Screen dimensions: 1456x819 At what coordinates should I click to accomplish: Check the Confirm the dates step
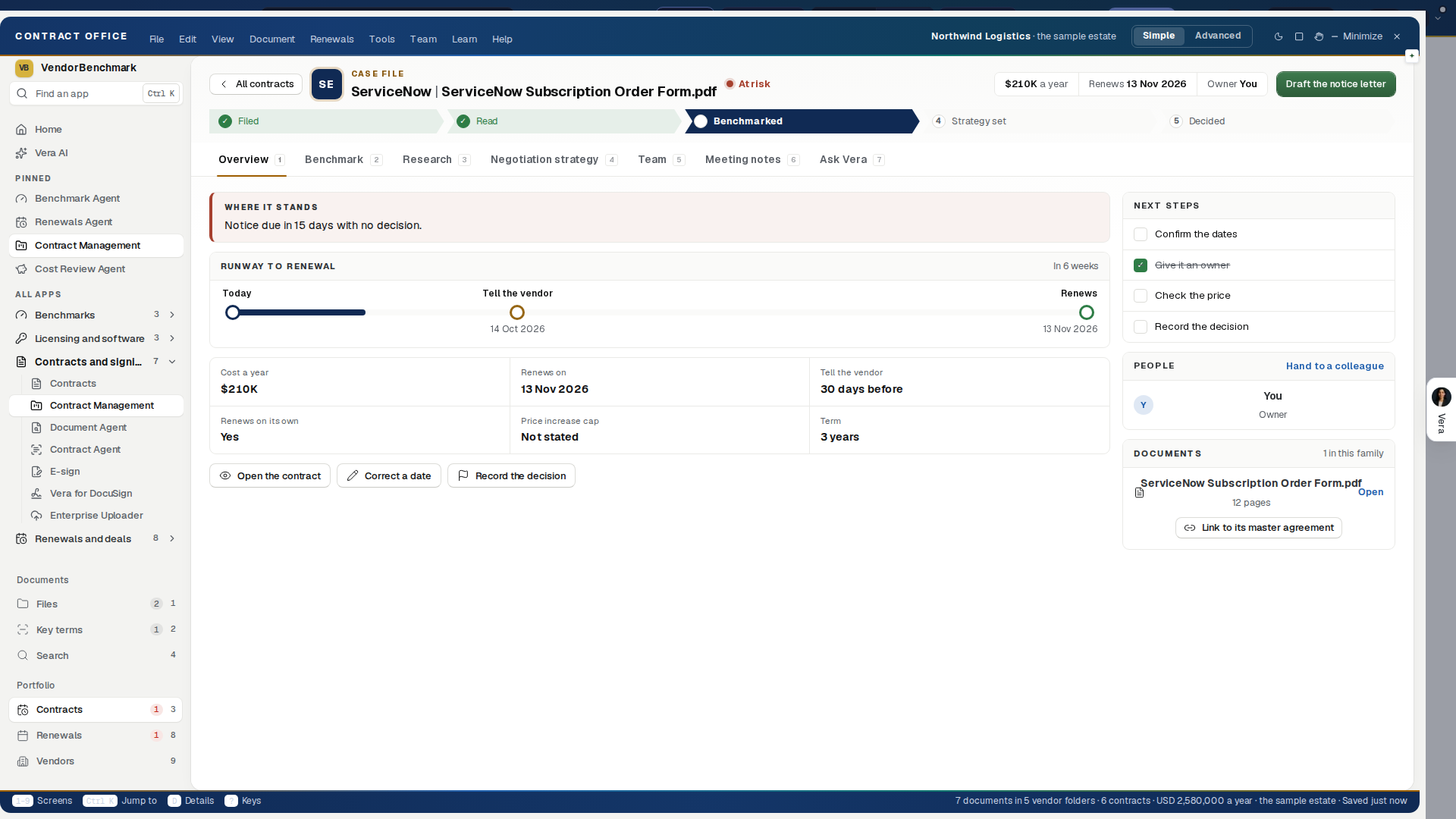1141,234
